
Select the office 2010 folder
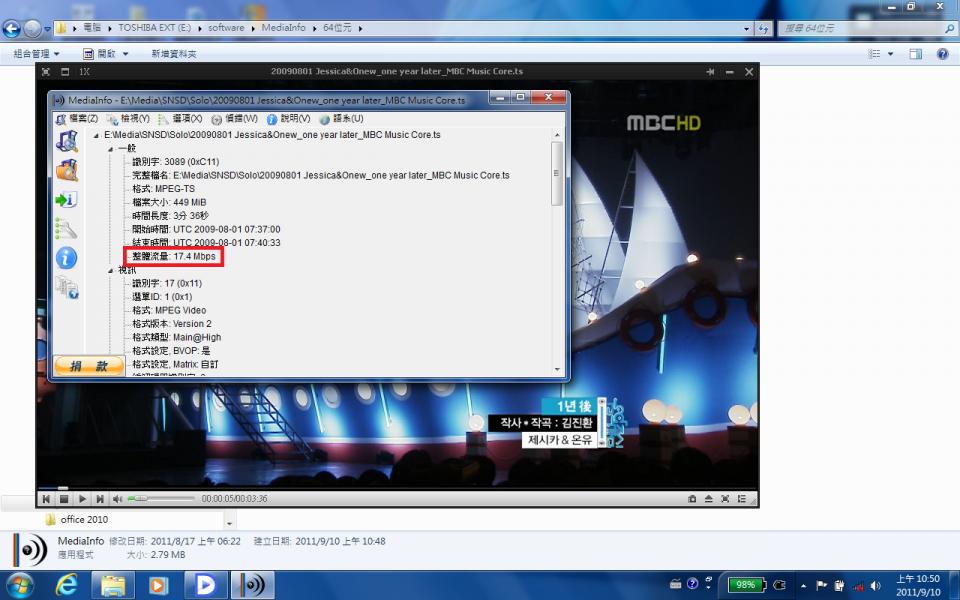pos(78,520)
